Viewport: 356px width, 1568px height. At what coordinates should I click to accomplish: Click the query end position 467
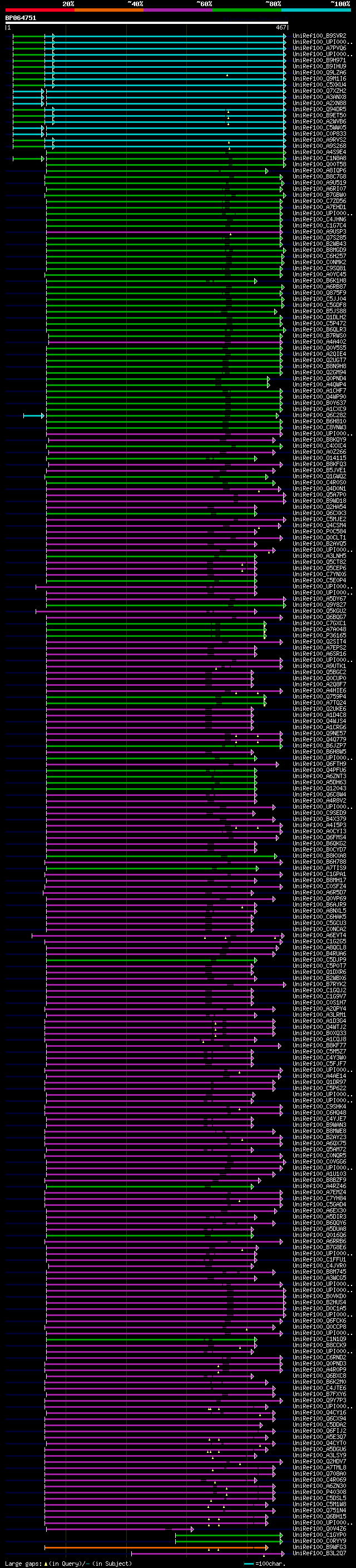(280, 27)
